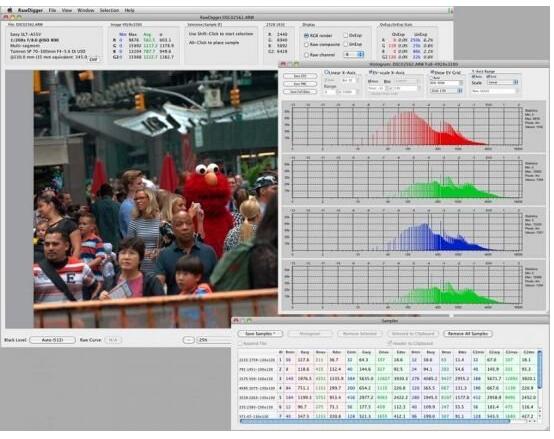
Task: Open the EV grid step dropdown
Action: (x=446, y=90)
